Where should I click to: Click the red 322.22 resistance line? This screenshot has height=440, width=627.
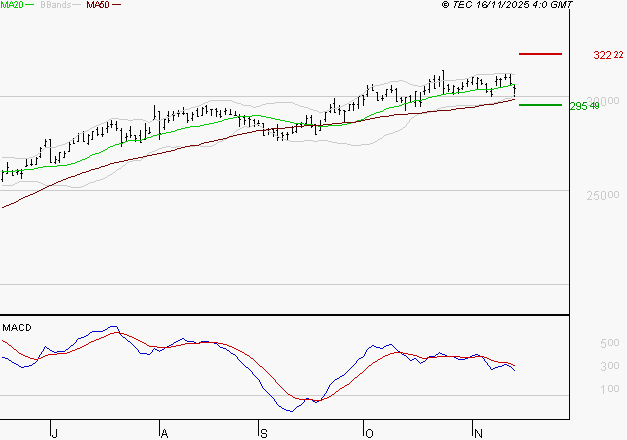[540, 54]
